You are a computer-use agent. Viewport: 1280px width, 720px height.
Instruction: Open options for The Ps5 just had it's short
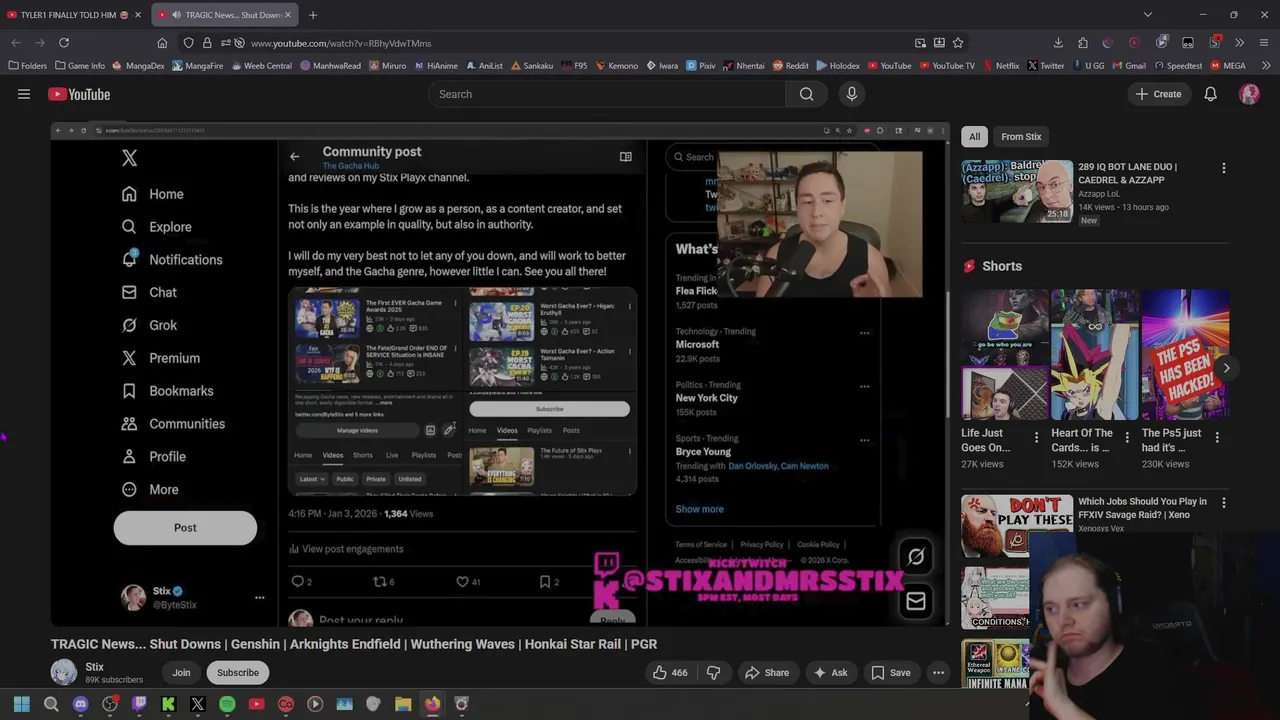pyautogui.click(x=1217, y=438)
